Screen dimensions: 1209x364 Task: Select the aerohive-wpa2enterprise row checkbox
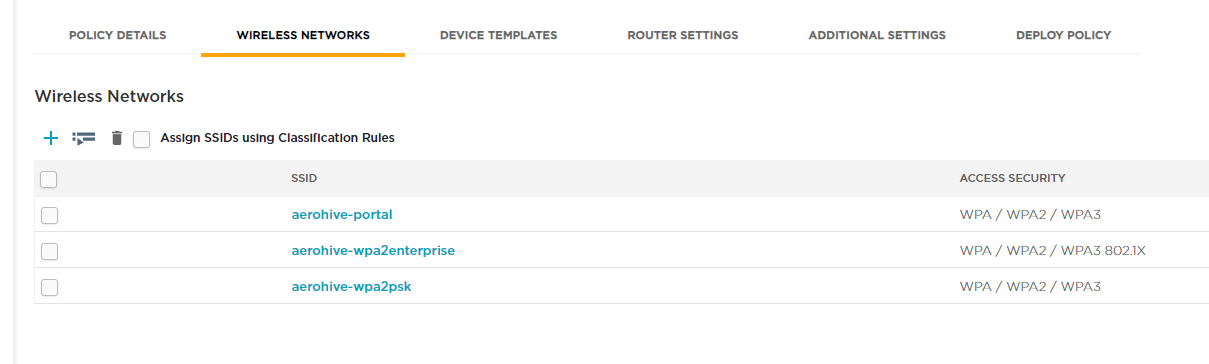click(49, 251)
